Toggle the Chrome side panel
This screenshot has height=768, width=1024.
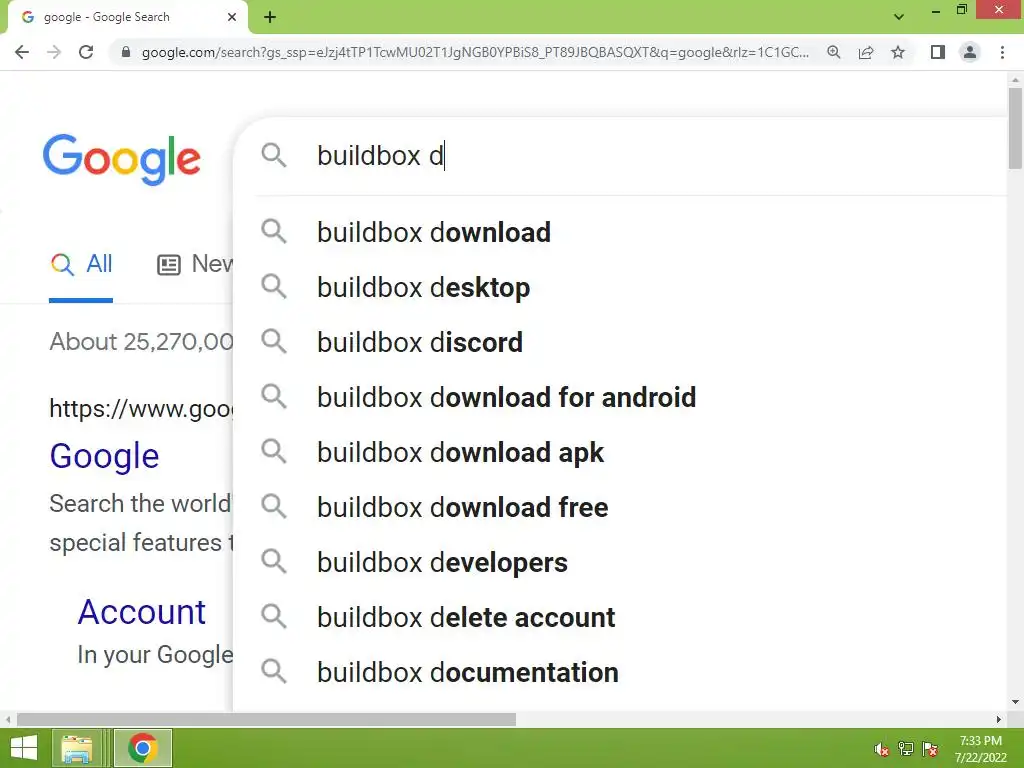pyautogui.click(x=938, y=52)
